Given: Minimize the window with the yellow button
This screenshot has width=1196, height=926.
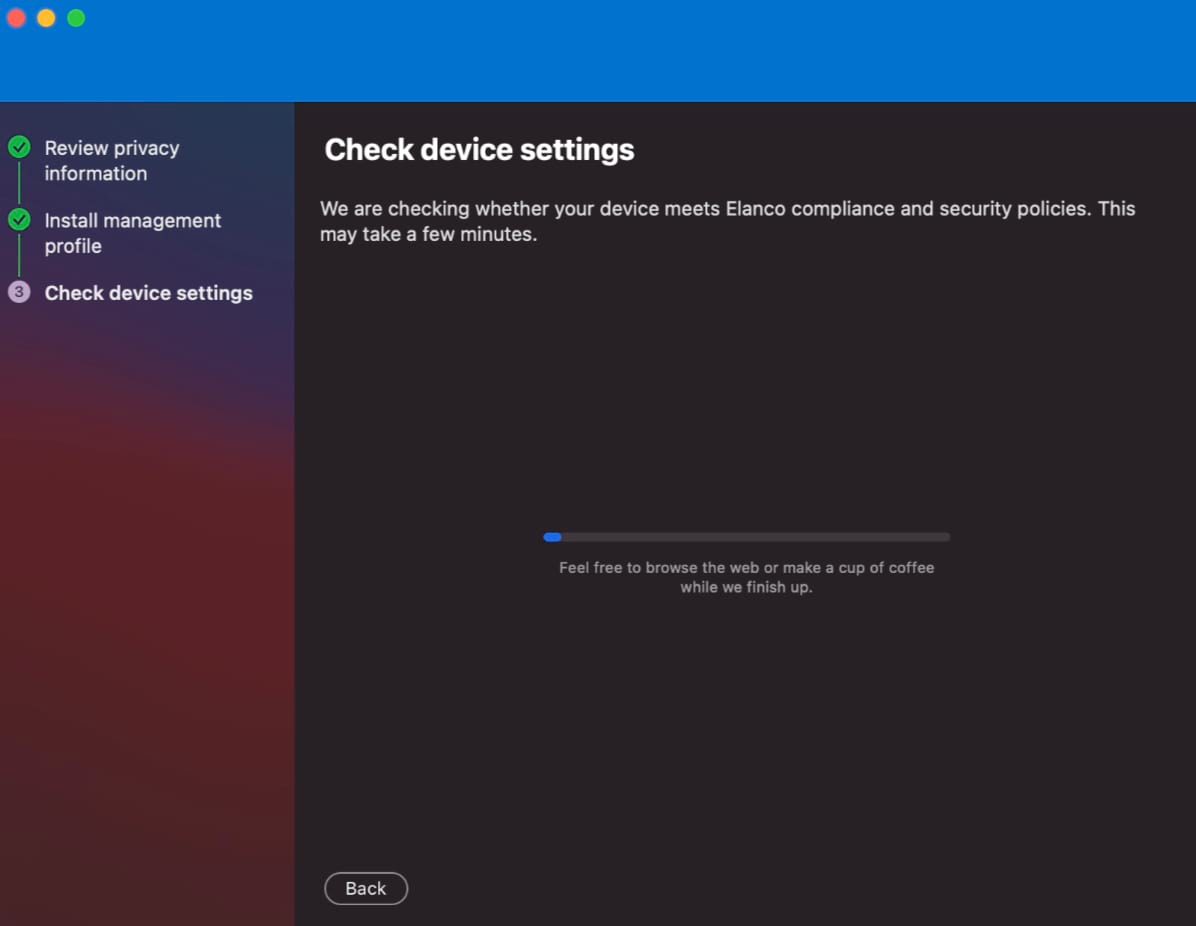Looking at the screenshot, I should click(x=46, y=18).
